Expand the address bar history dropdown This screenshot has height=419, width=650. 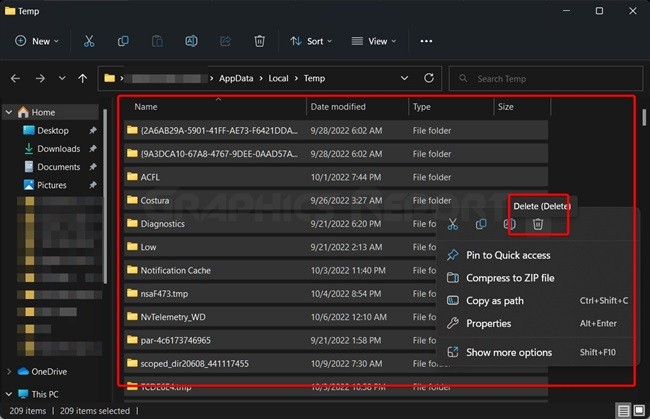click(404, 78)
